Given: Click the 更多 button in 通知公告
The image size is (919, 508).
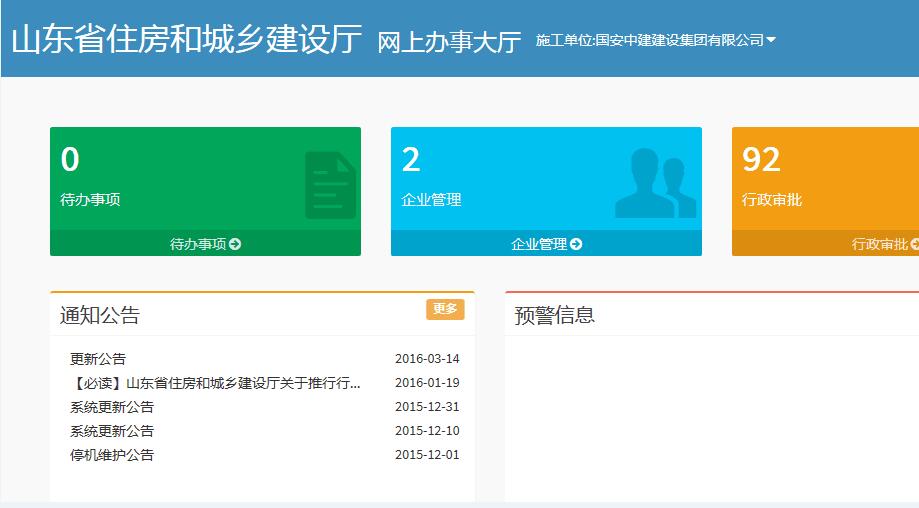Looking at the screenshot, I should click(445, 309).
